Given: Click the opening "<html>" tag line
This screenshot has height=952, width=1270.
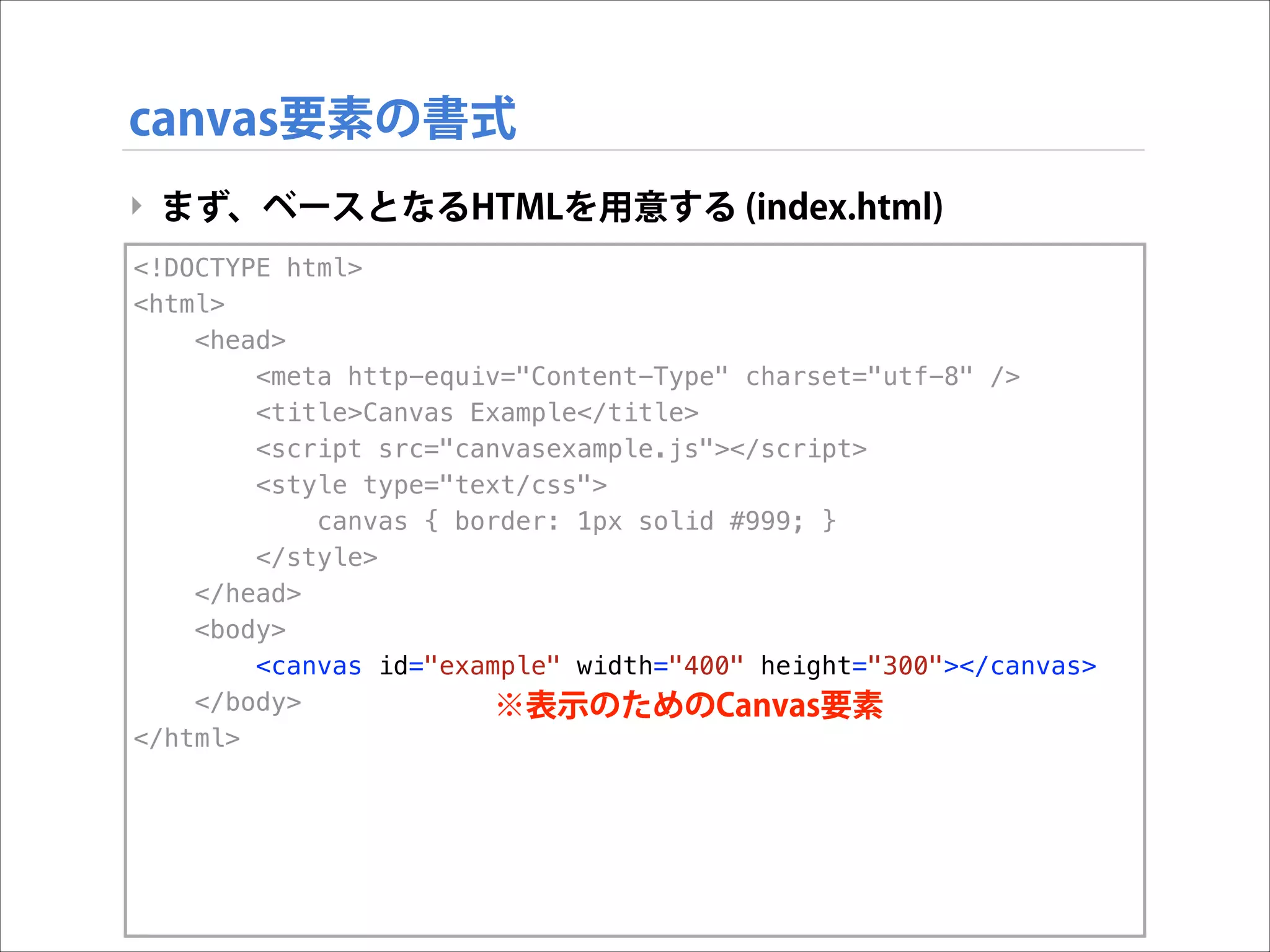Looking at the screenshot, I should pyautogui.click(x=179, y=304).
